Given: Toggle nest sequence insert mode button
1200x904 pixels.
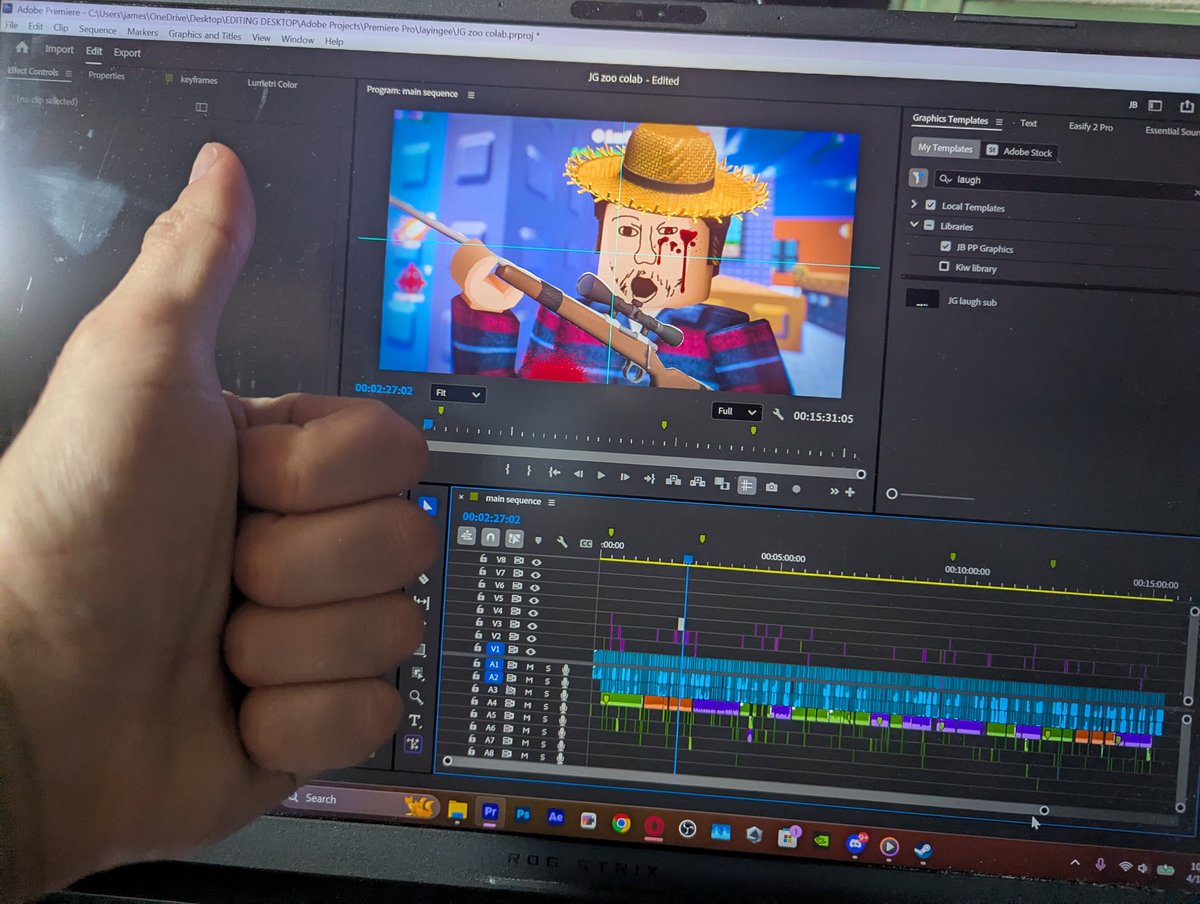Looking at the screenshot, I should coord(466,536).
